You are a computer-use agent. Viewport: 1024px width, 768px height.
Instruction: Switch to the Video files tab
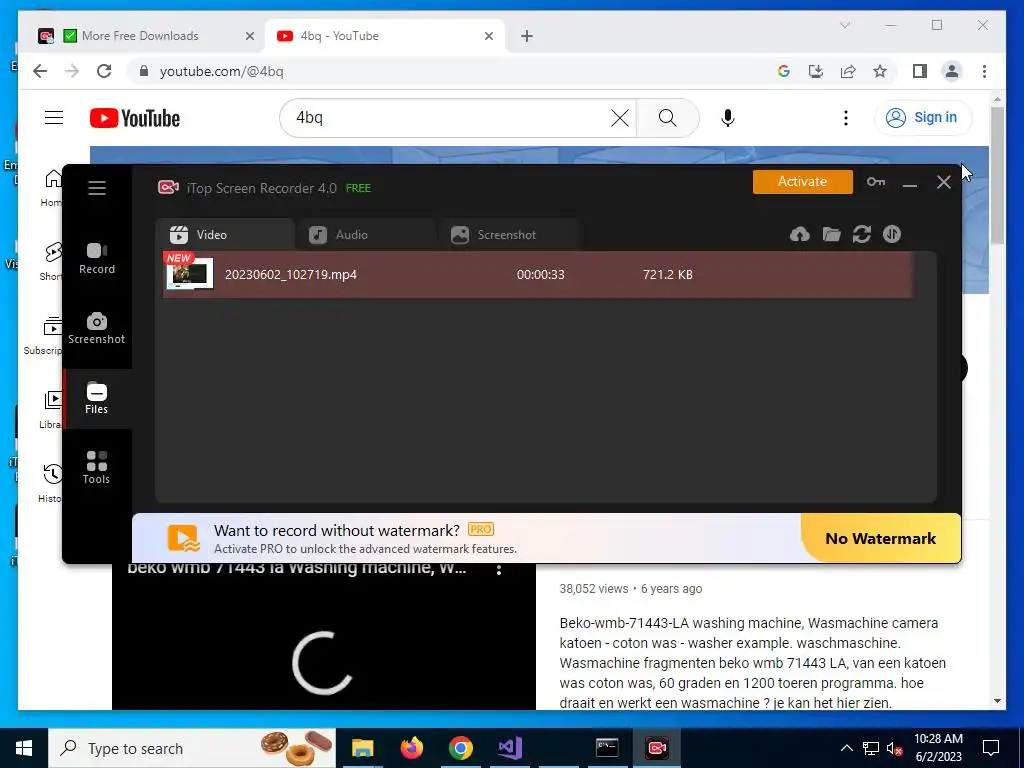(x=225, y=234)
